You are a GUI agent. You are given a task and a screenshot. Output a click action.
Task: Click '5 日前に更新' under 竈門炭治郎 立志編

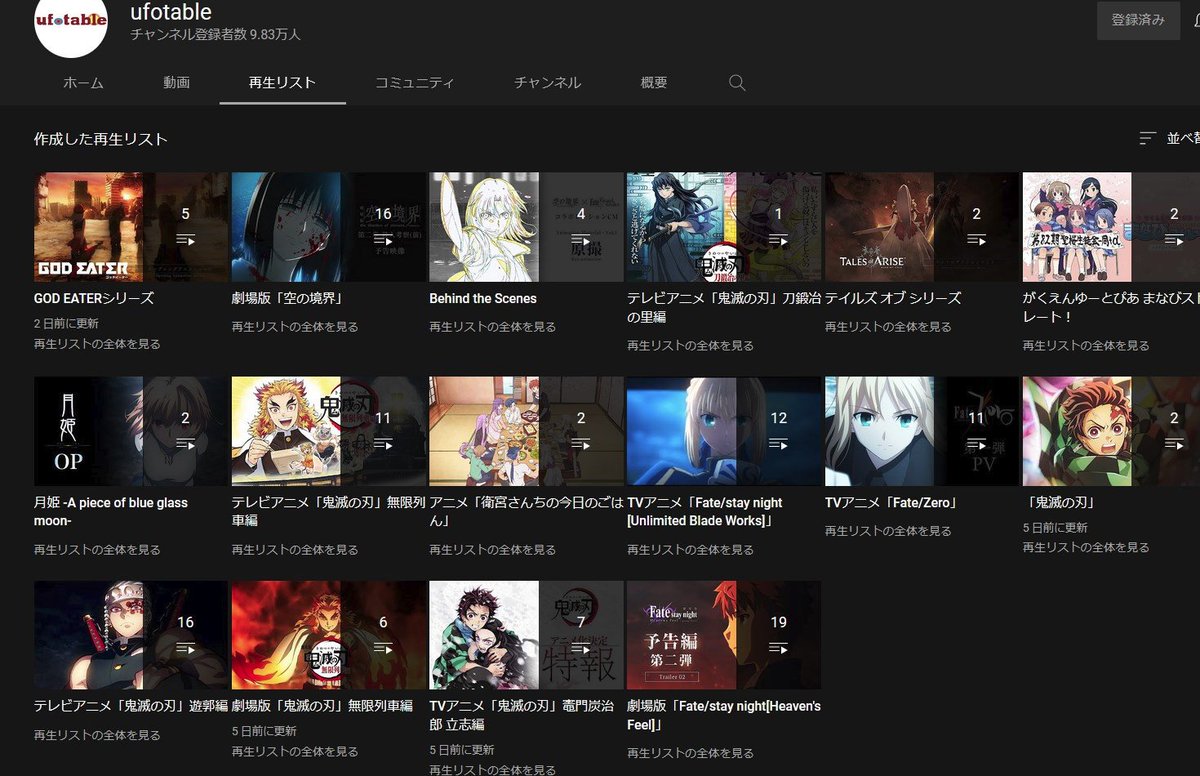pyautogui.click(x=462, y=750)
